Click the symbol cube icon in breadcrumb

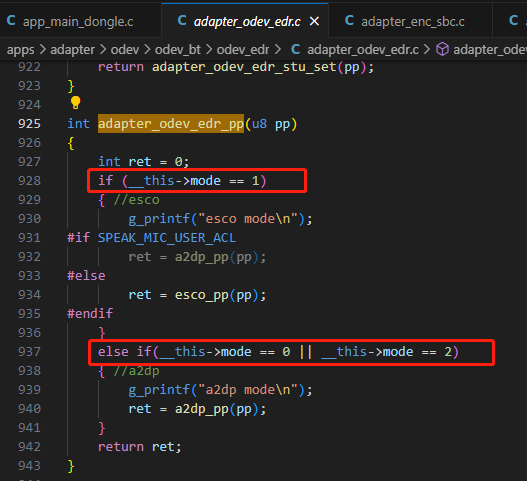442,49
